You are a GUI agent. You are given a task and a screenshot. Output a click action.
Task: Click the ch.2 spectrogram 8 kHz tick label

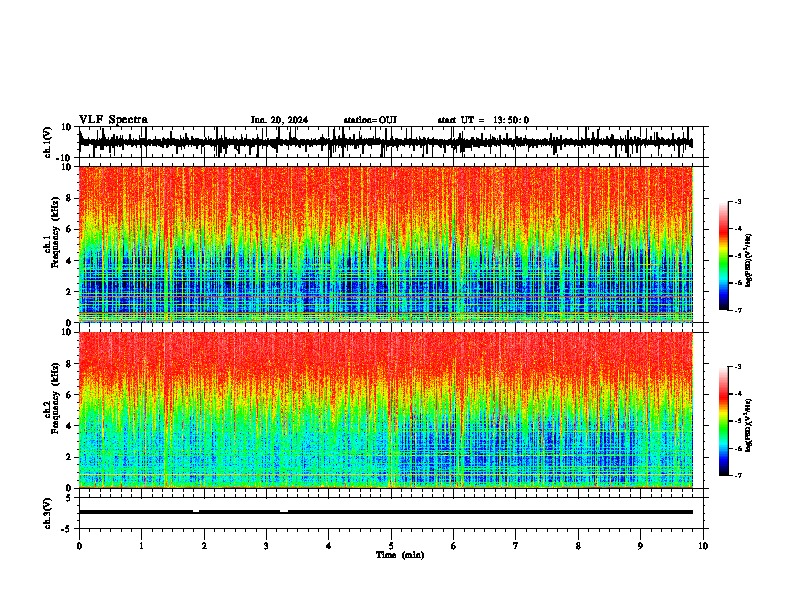coord(69,364)
